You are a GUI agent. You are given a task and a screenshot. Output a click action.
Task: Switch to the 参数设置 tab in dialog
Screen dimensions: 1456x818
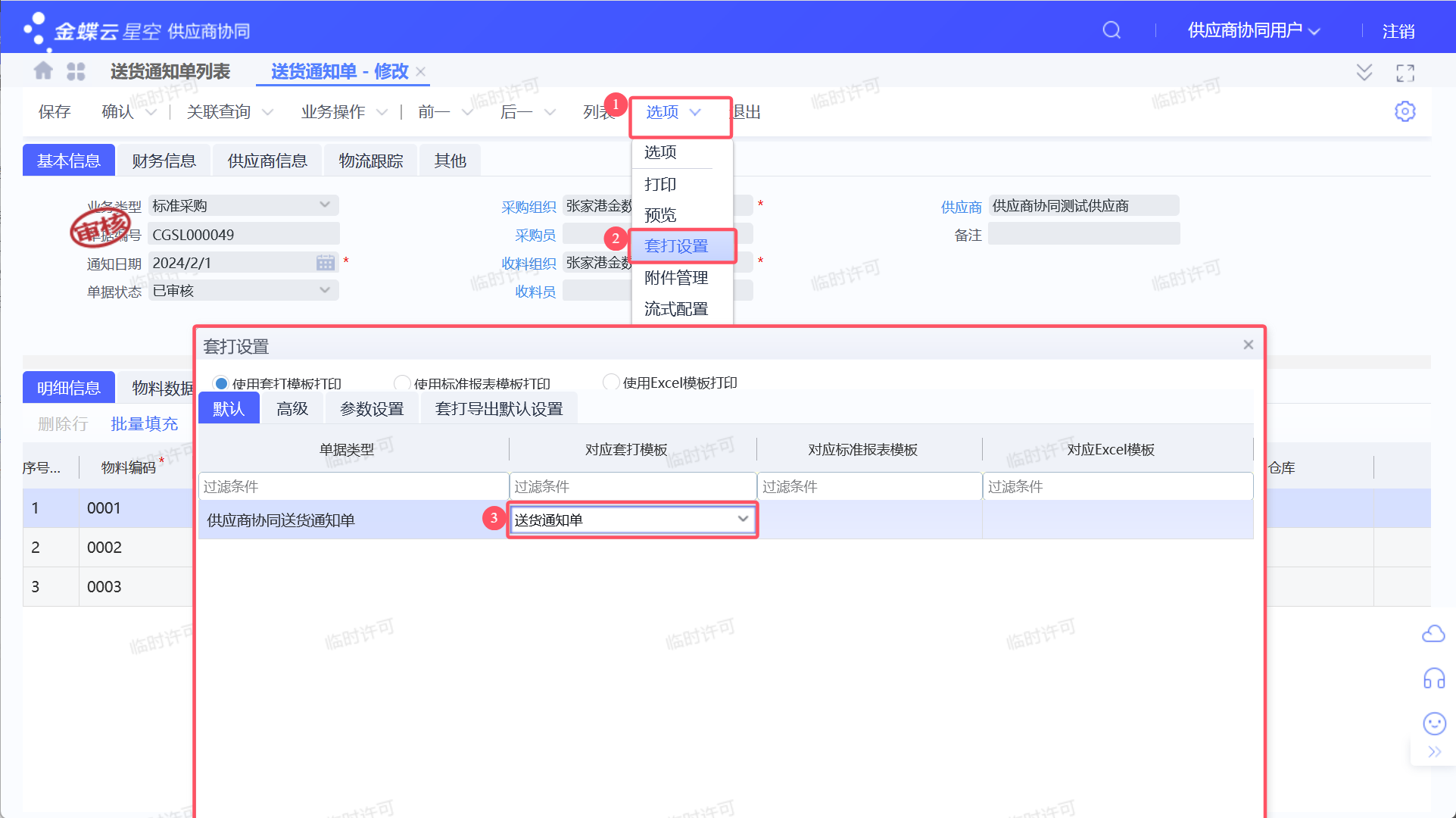[372, 409]
